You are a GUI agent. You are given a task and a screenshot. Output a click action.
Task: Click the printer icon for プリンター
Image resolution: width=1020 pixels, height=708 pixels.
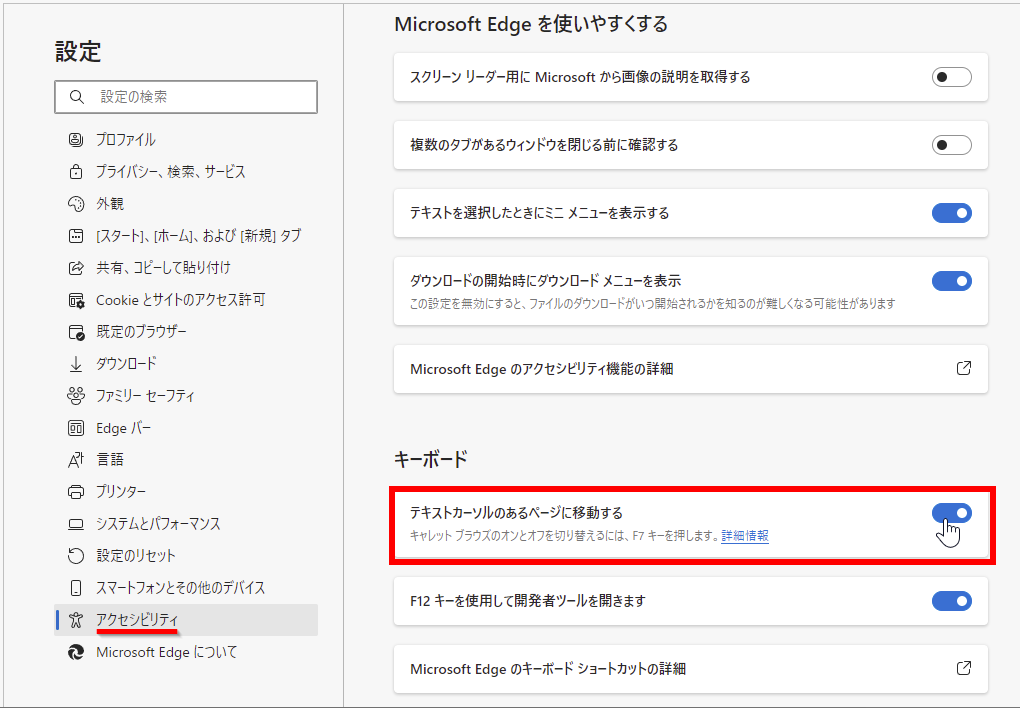click(x=76, y=492)
